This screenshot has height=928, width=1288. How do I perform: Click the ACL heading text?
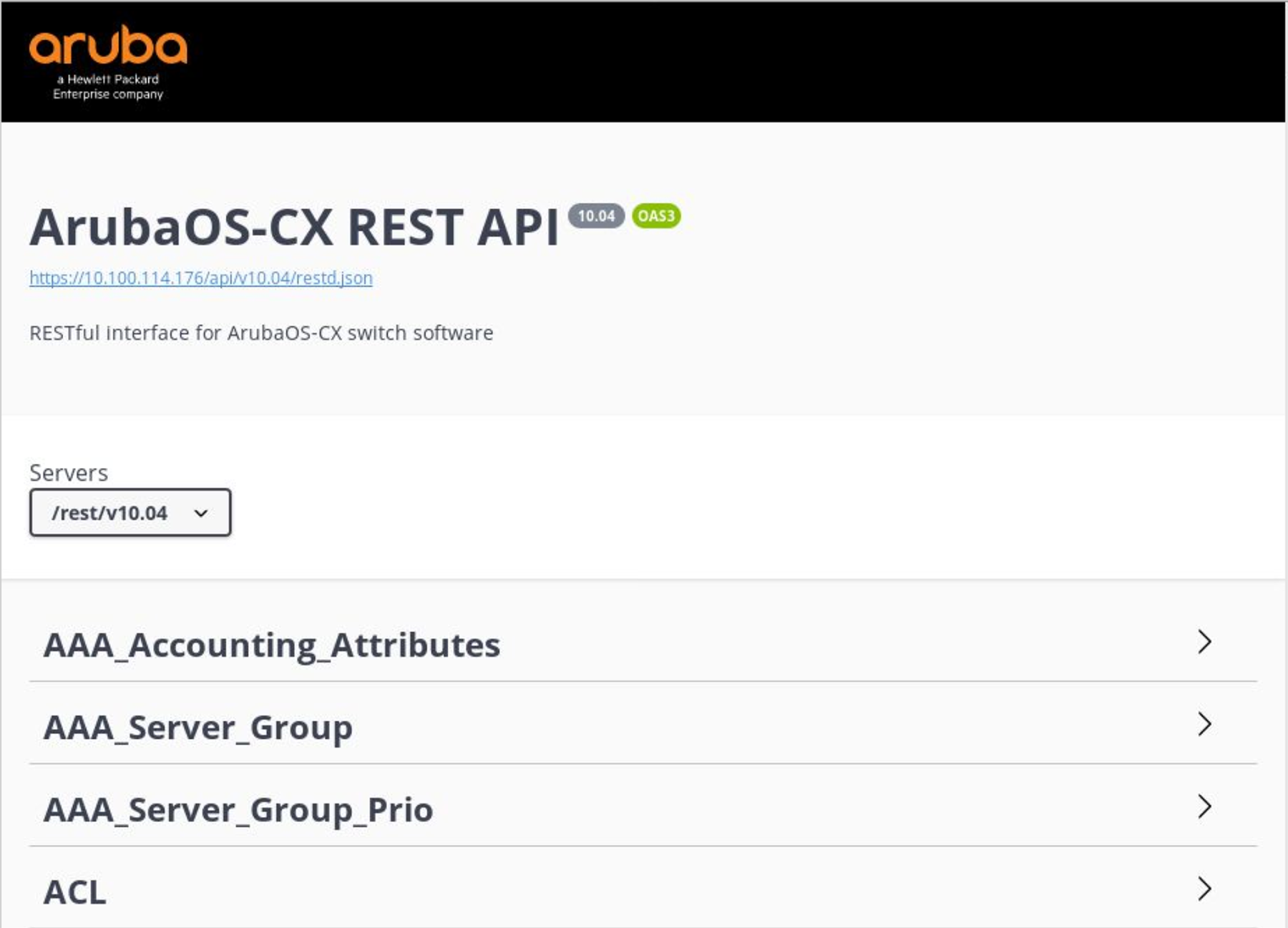click(x=75, y=892)
